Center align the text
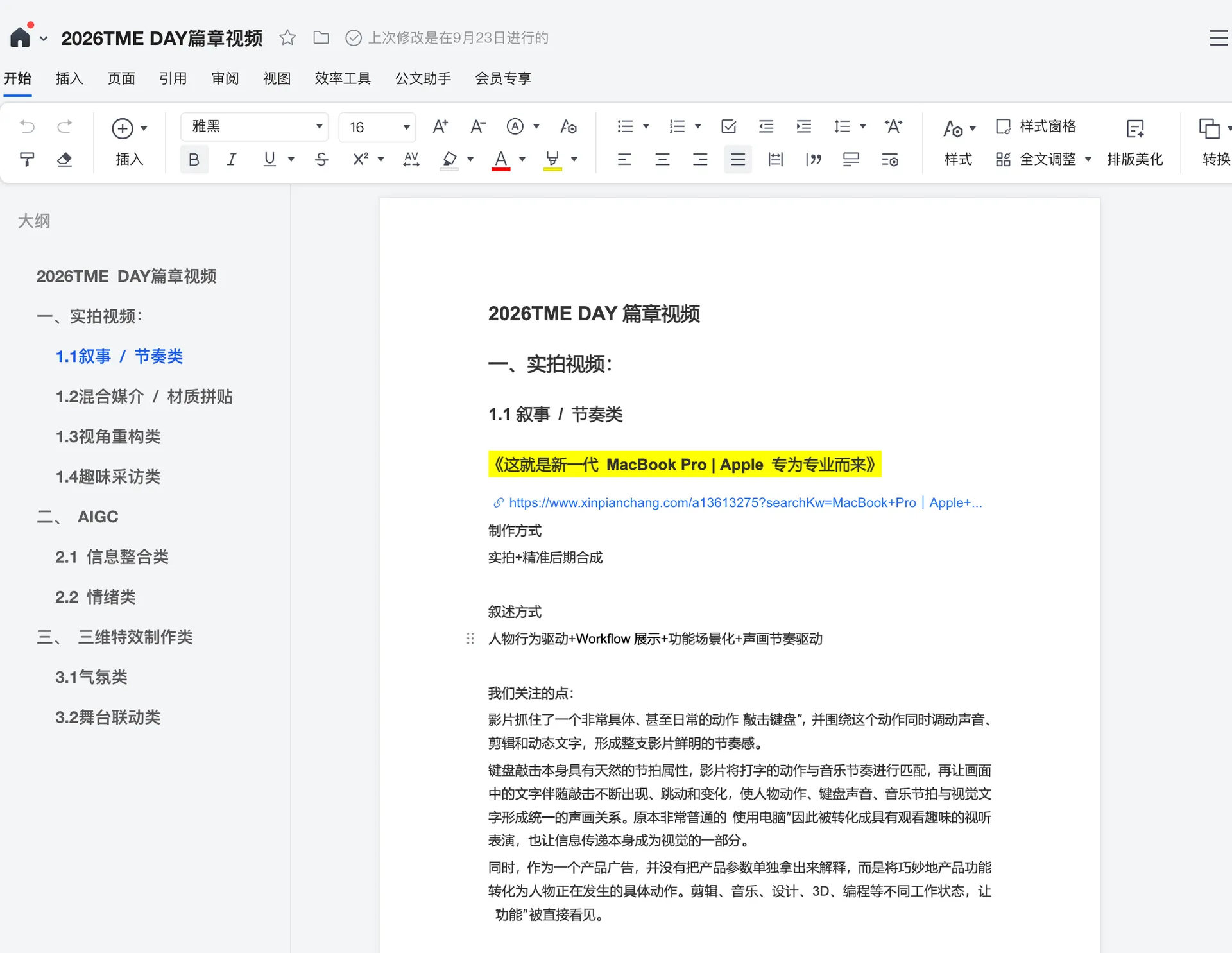The height and width of the screenshot is (953, 1232). [x=662, y=159]
